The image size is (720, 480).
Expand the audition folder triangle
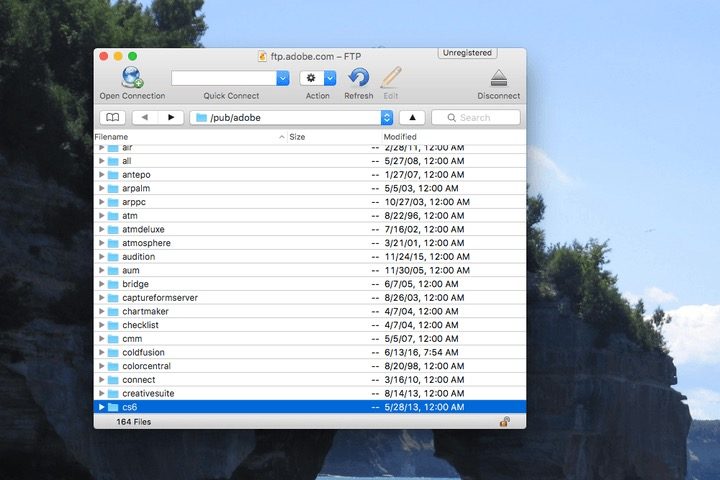click(101, 257)
